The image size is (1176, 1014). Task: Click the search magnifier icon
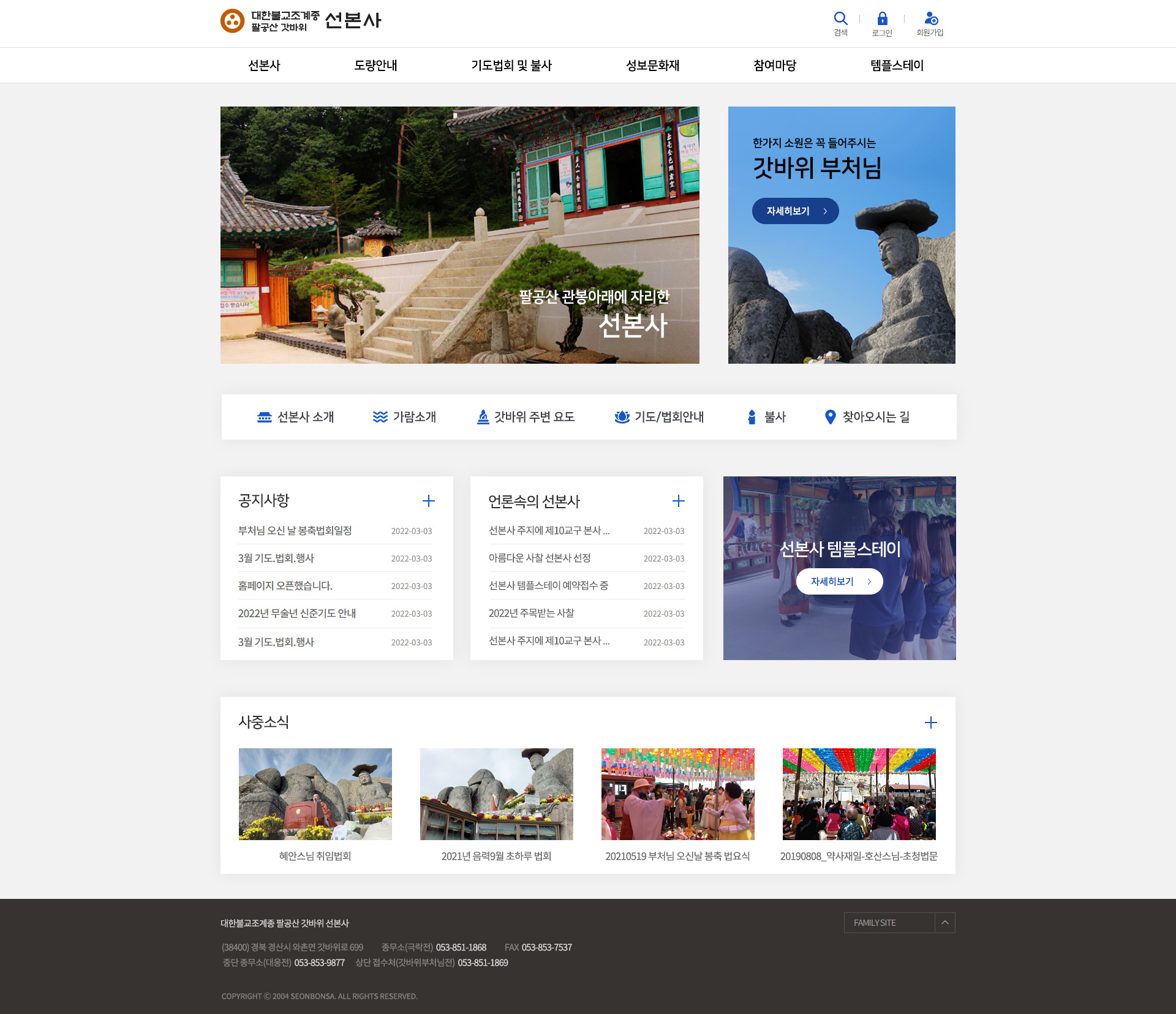coord(840,18)
